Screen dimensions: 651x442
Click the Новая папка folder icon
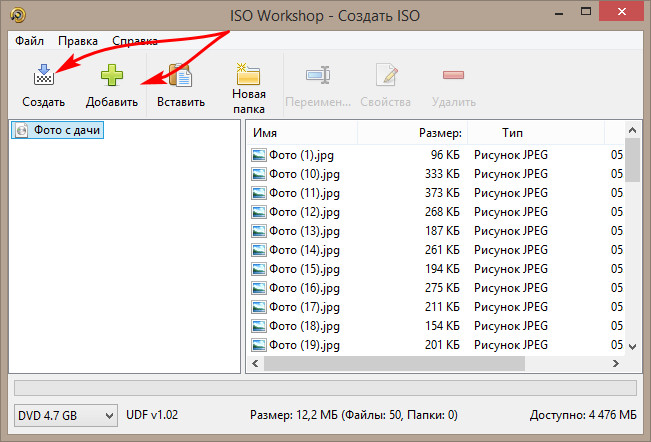click(x=248, y=74)
